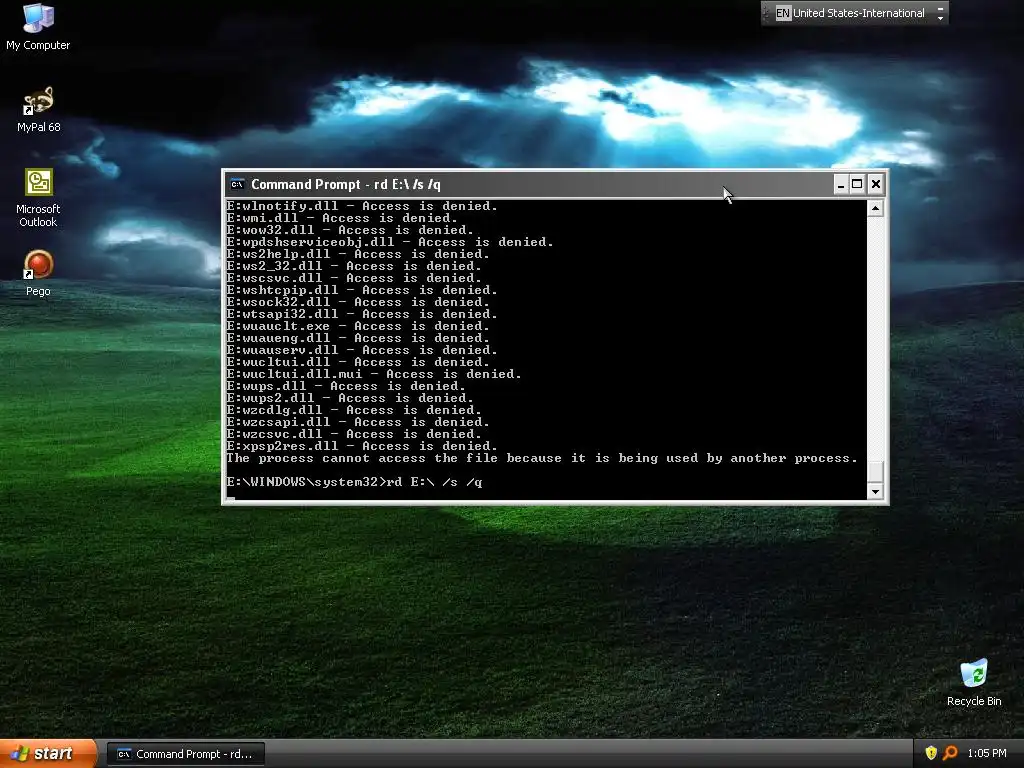This screenshot has width=1024, height=768.
Task: Click the 'E:wucltui.dll.mui' output line
Action: click(374, 374)
